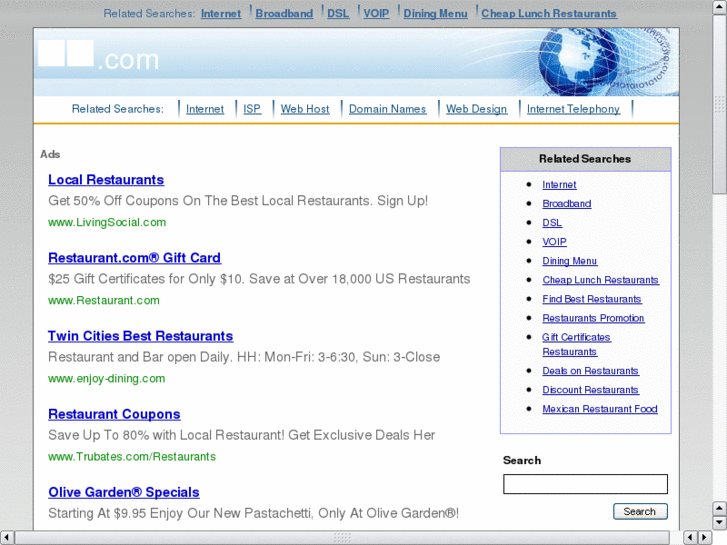Click the Search button
727x545 pixels.
click(x=640, y=512)
